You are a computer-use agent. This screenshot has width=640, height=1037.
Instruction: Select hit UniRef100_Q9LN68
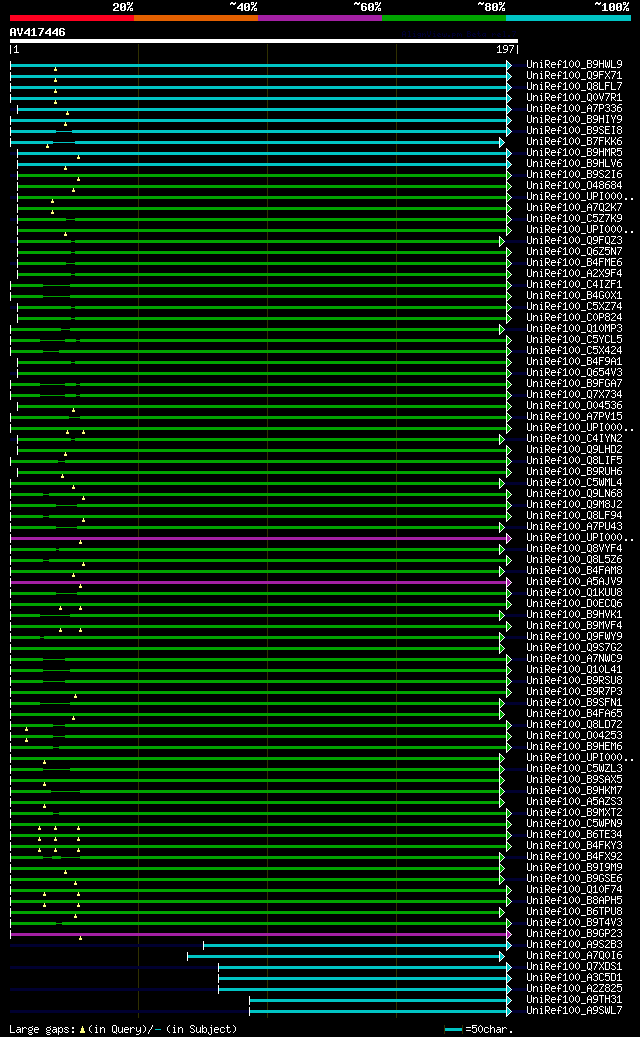(x=574, y=493)
